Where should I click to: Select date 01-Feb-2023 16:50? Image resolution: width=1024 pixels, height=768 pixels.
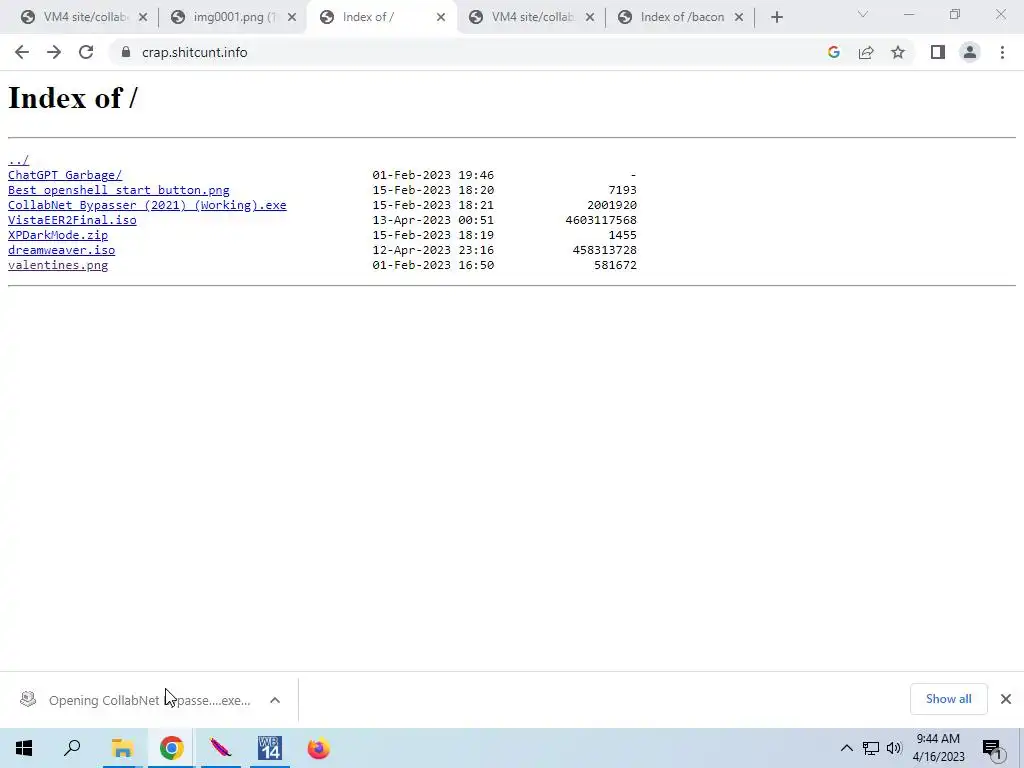click(433, 265)
